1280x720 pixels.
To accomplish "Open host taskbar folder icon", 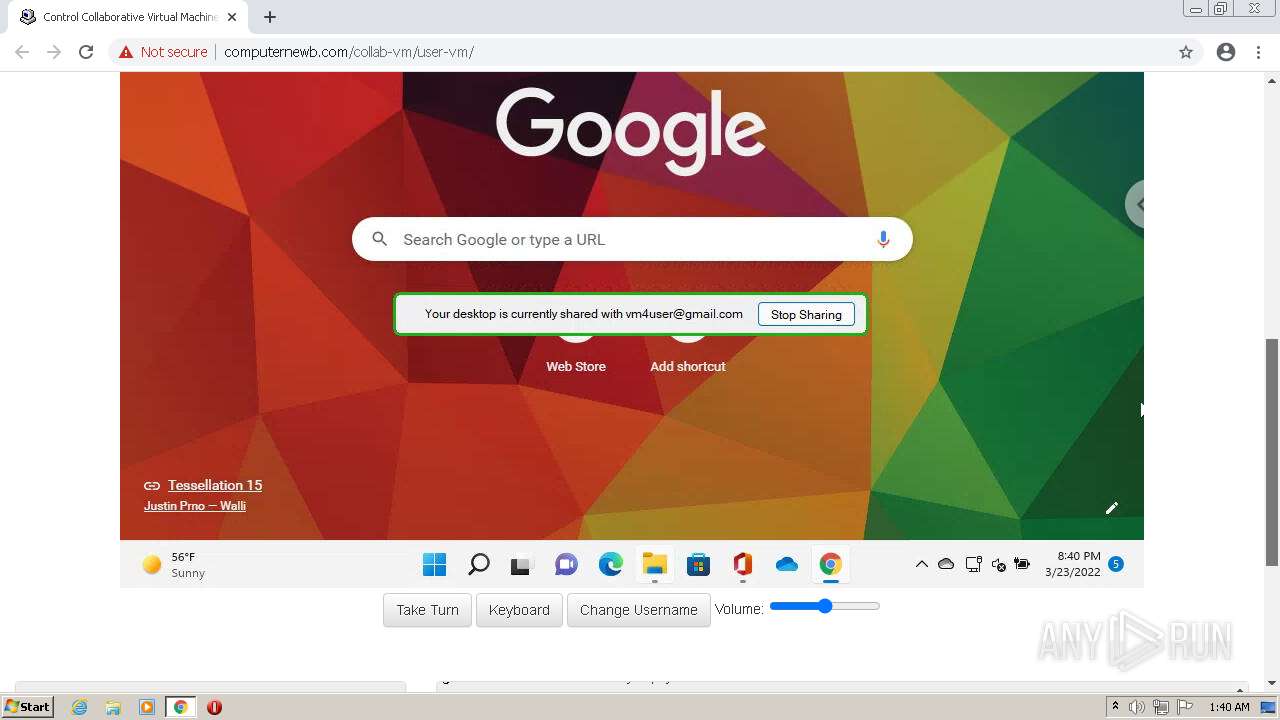I will click(113, 707).
